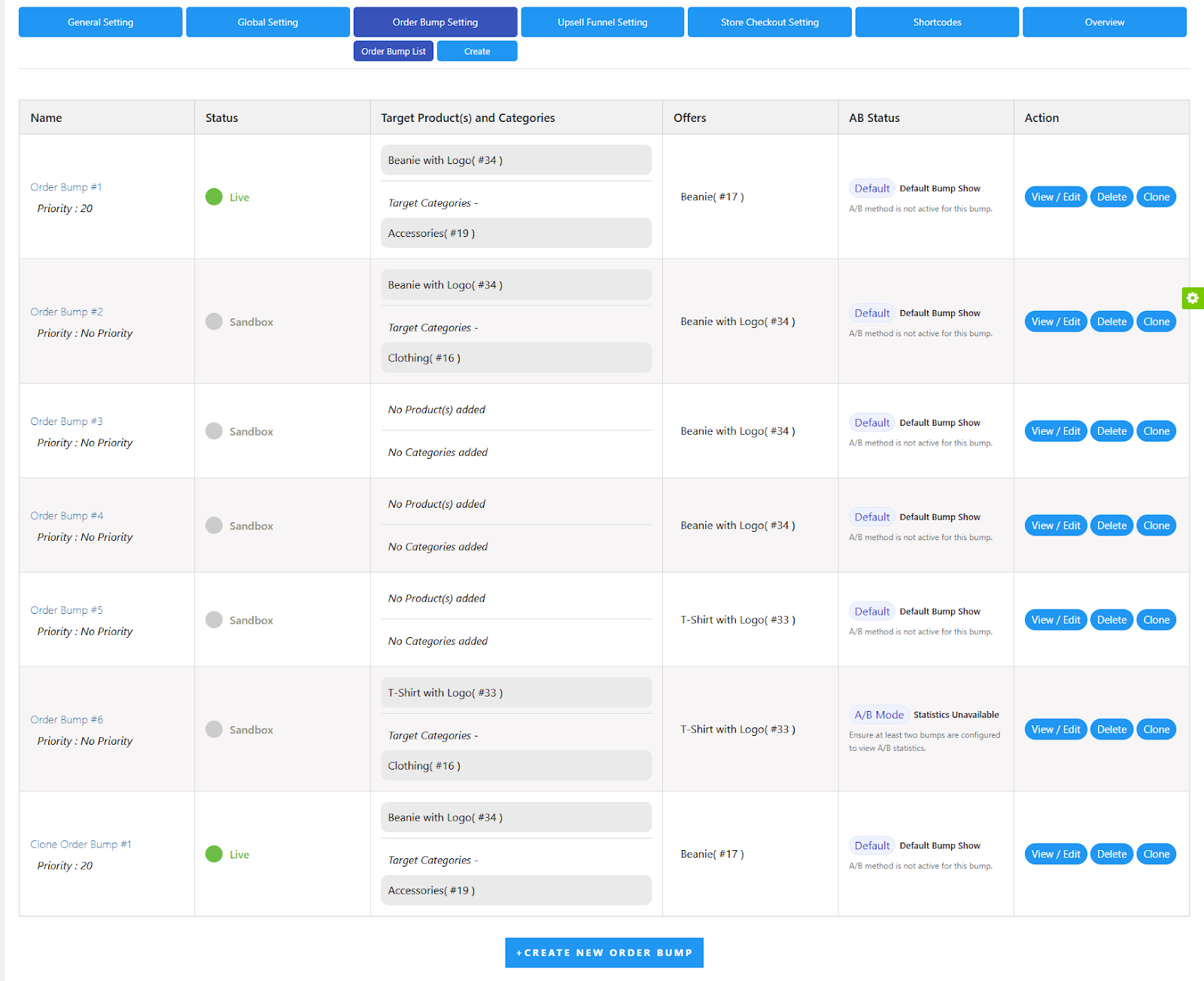Switch to the General Setting tab
1204x981 pixels.
coord(100,22)
